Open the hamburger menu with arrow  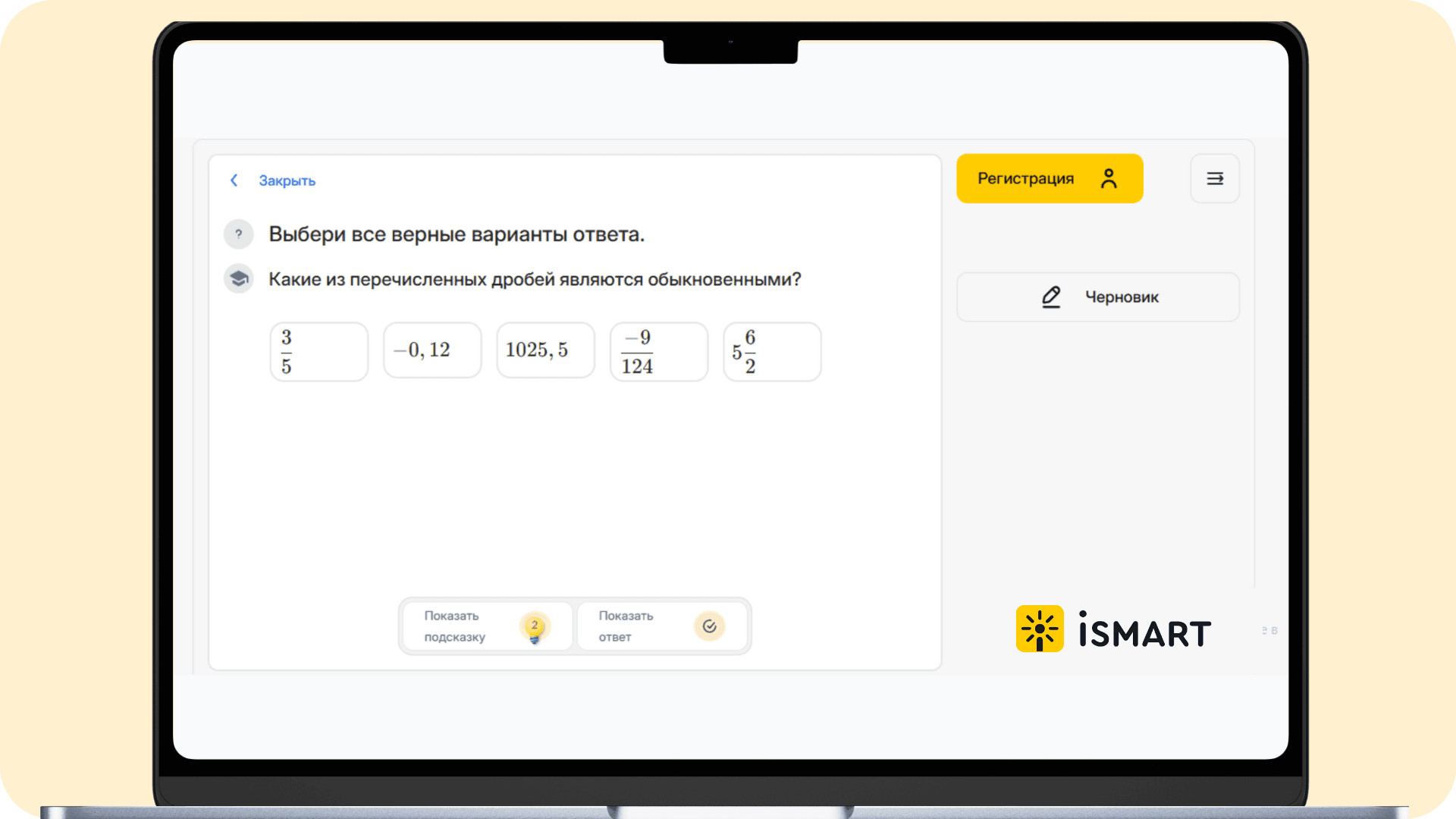[1215, 179]
